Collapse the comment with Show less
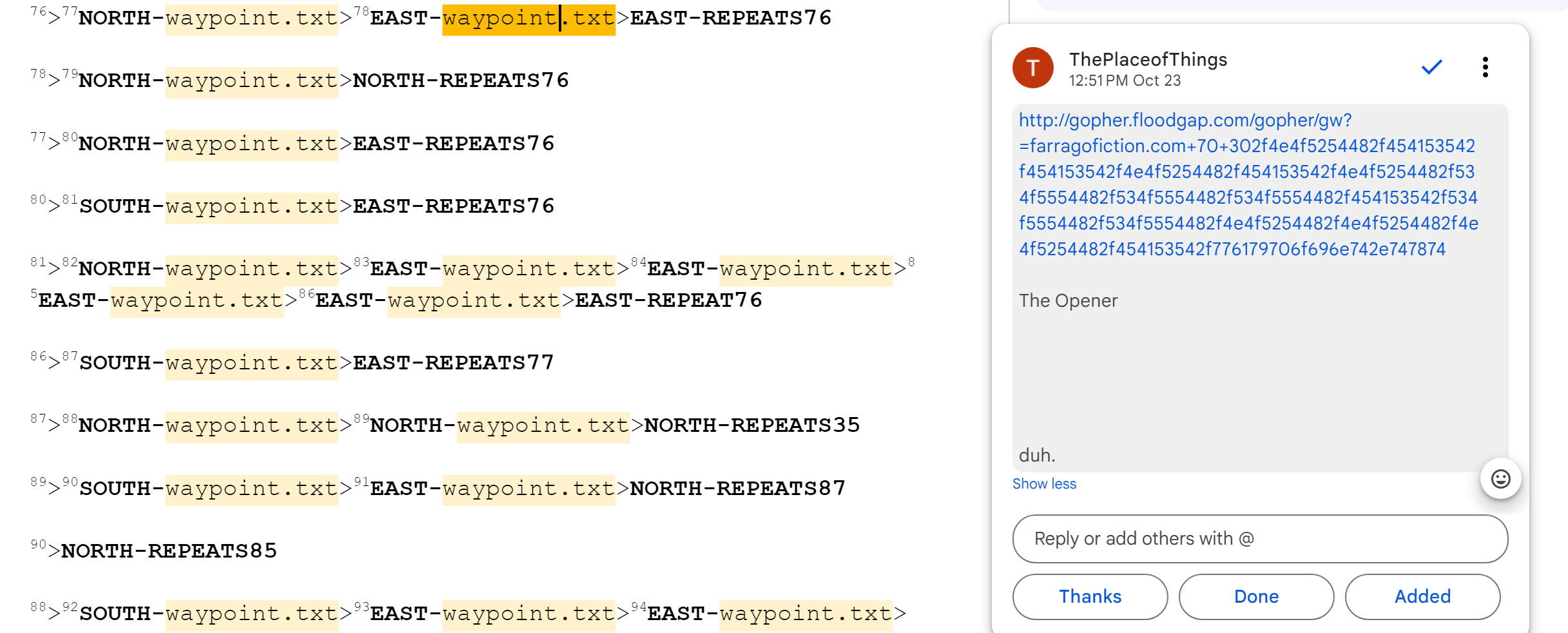The image size is (1568, 633). [x=1044, y=484]
